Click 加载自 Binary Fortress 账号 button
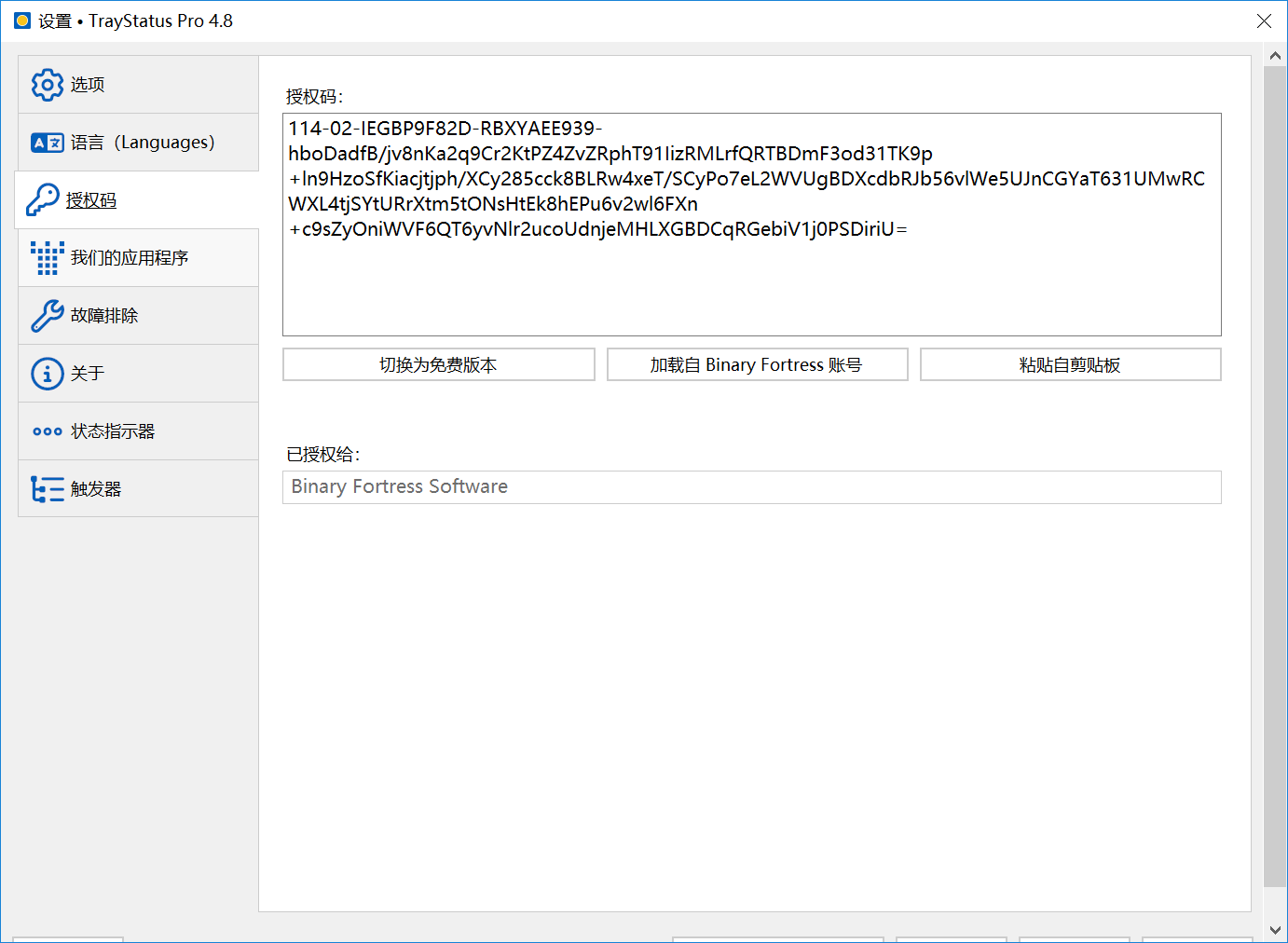This screenshot has height=943, width=1288. pos(758,364)
